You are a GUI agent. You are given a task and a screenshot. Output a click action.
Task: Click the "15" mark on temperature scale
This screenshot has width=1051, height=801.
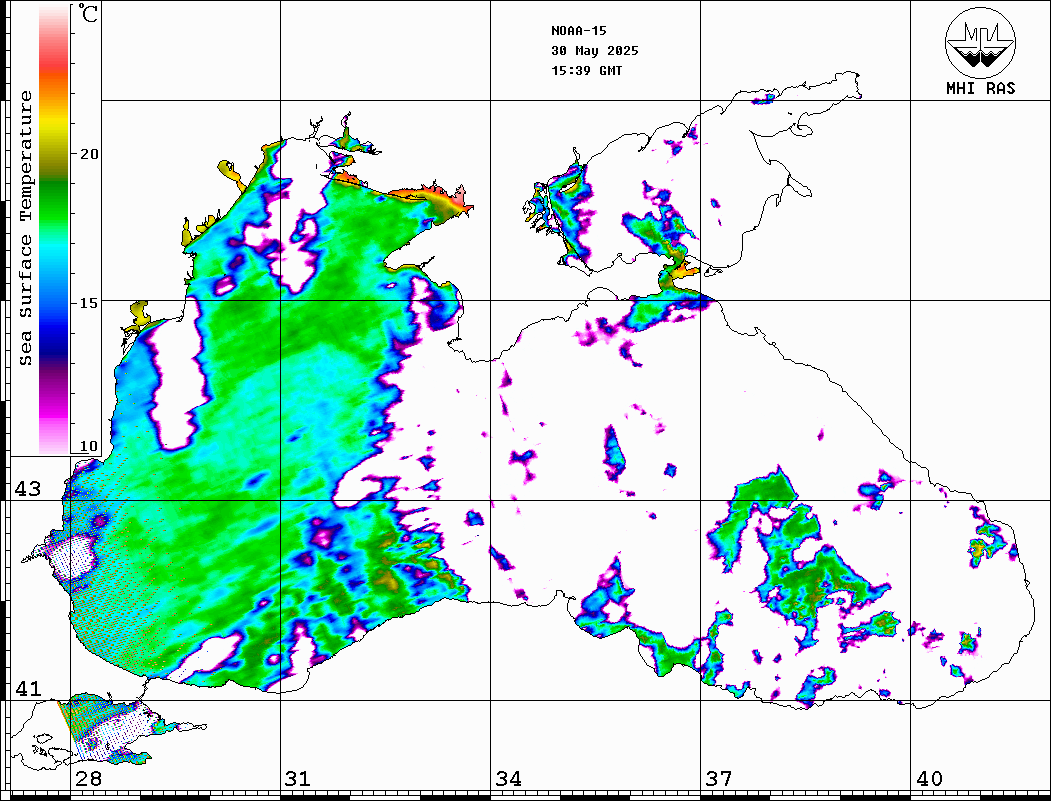tap(88, 303)
